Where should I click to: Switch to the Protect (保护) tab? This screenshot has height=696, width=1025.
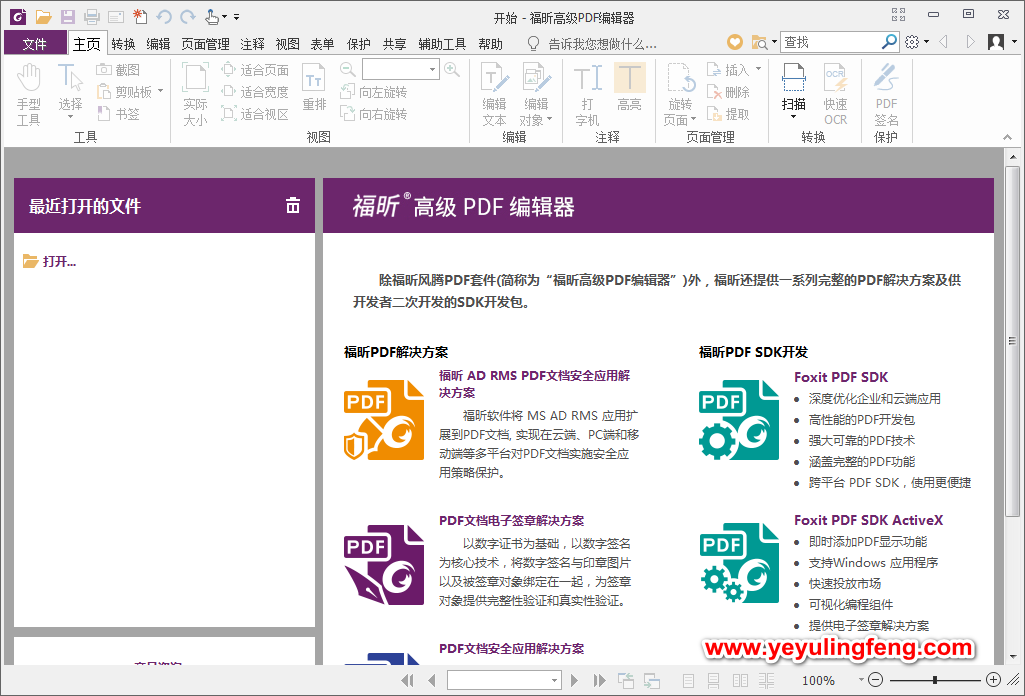tap(358, 44)
